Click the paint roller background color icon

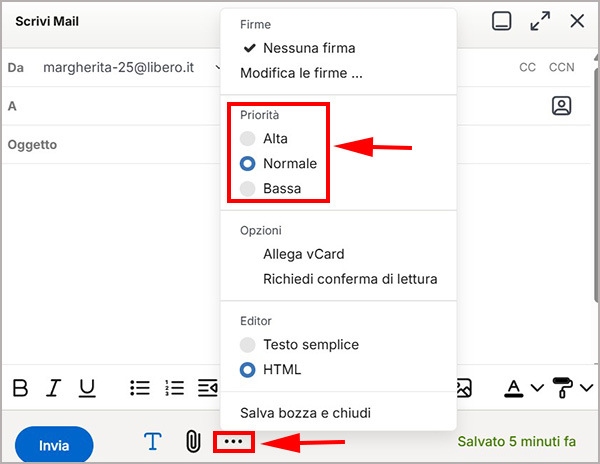click(x=562, y=388)
